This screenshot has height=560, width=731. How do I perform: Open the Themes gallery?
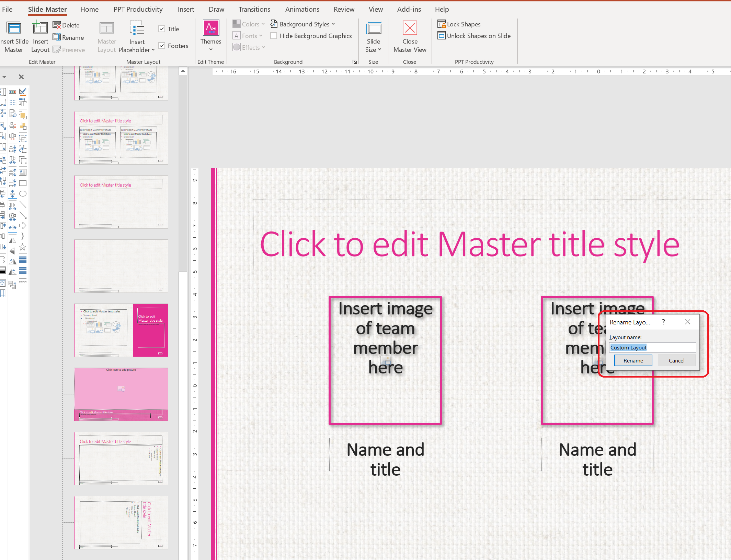tap(211, 35)
